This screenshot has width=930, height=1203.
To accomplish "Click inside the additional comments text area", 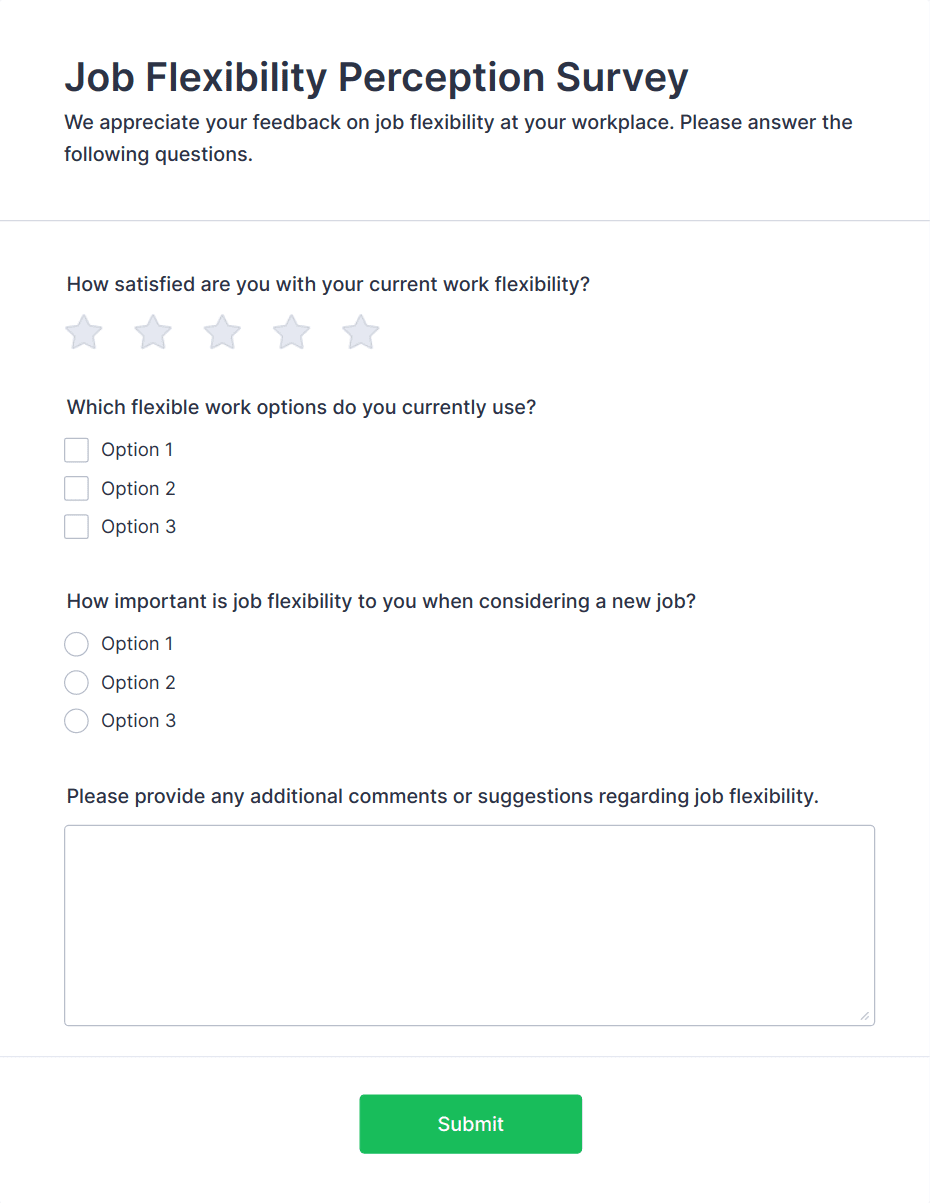I will click(x=469, y=920).
